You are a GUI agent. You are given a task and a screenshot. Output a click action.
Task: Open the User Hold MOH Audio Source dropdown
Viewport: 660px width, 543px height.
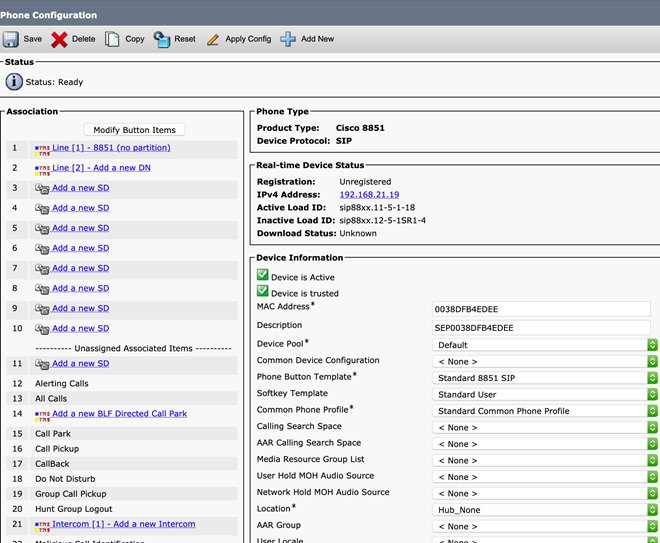click(x=545, y=477)
